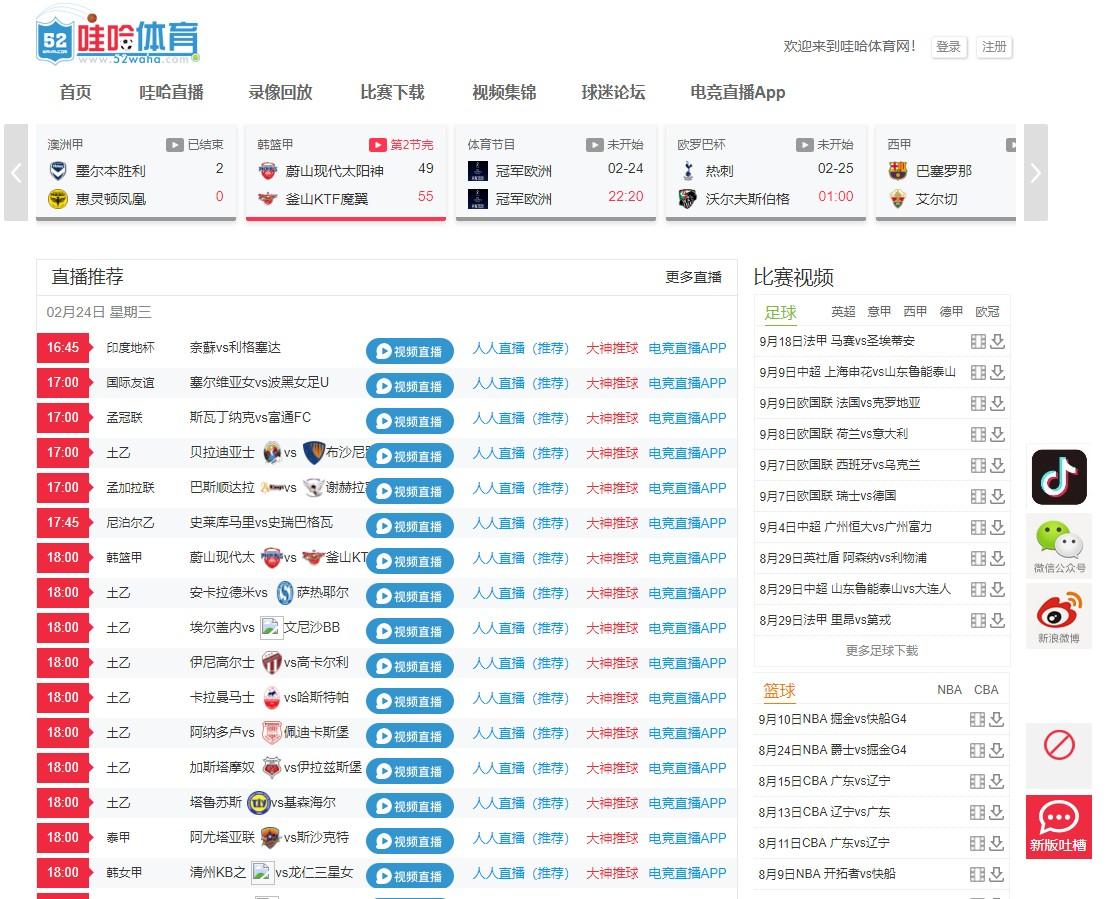The height and width of the screenshot is (899, 1106).
Task: Expand 更多足球下载 list
Action: tap(881, 650)
